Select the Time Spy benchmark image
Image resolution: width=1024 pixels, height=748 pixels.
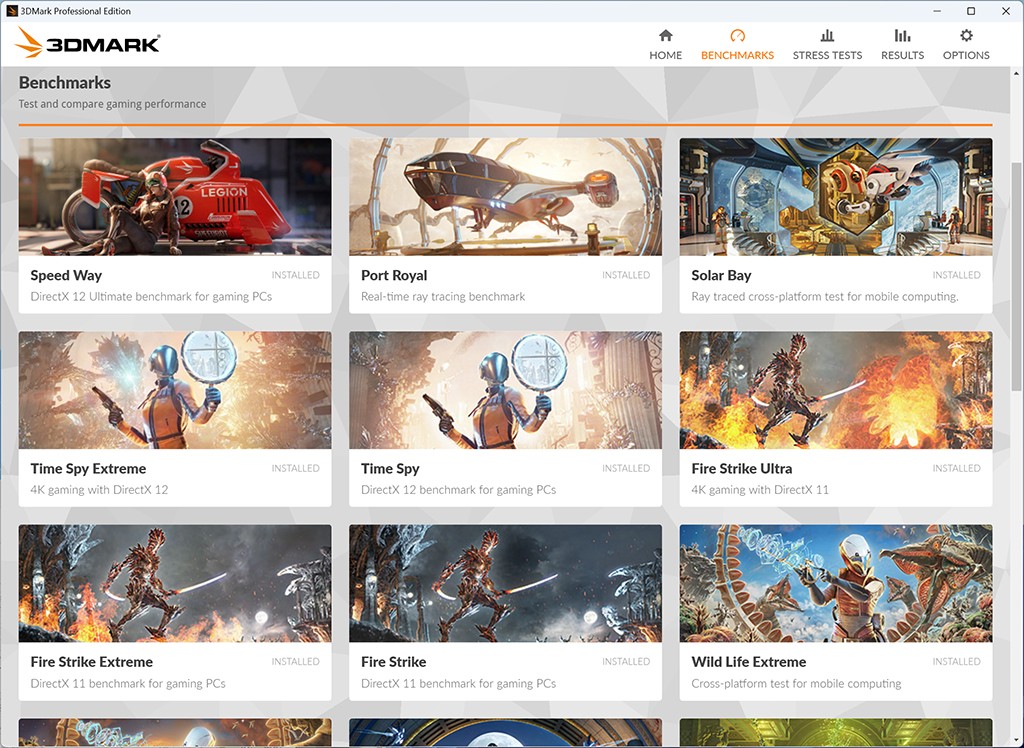point(505,390)
